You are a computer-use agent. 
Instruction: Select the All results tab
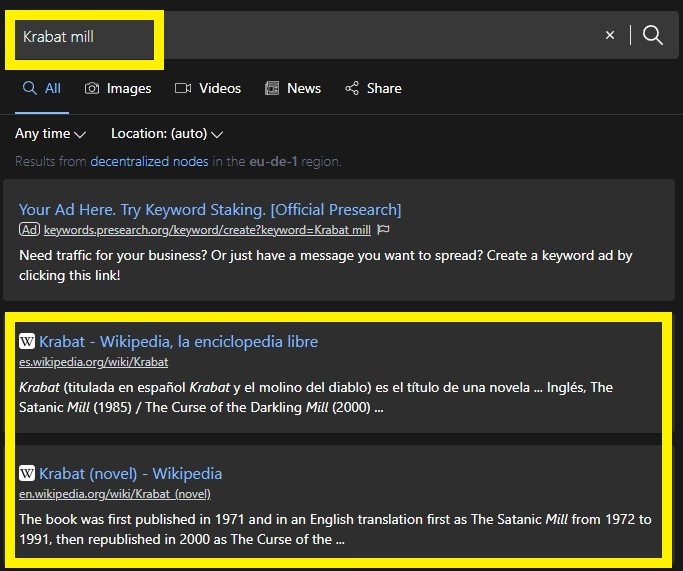coord(42,88)
